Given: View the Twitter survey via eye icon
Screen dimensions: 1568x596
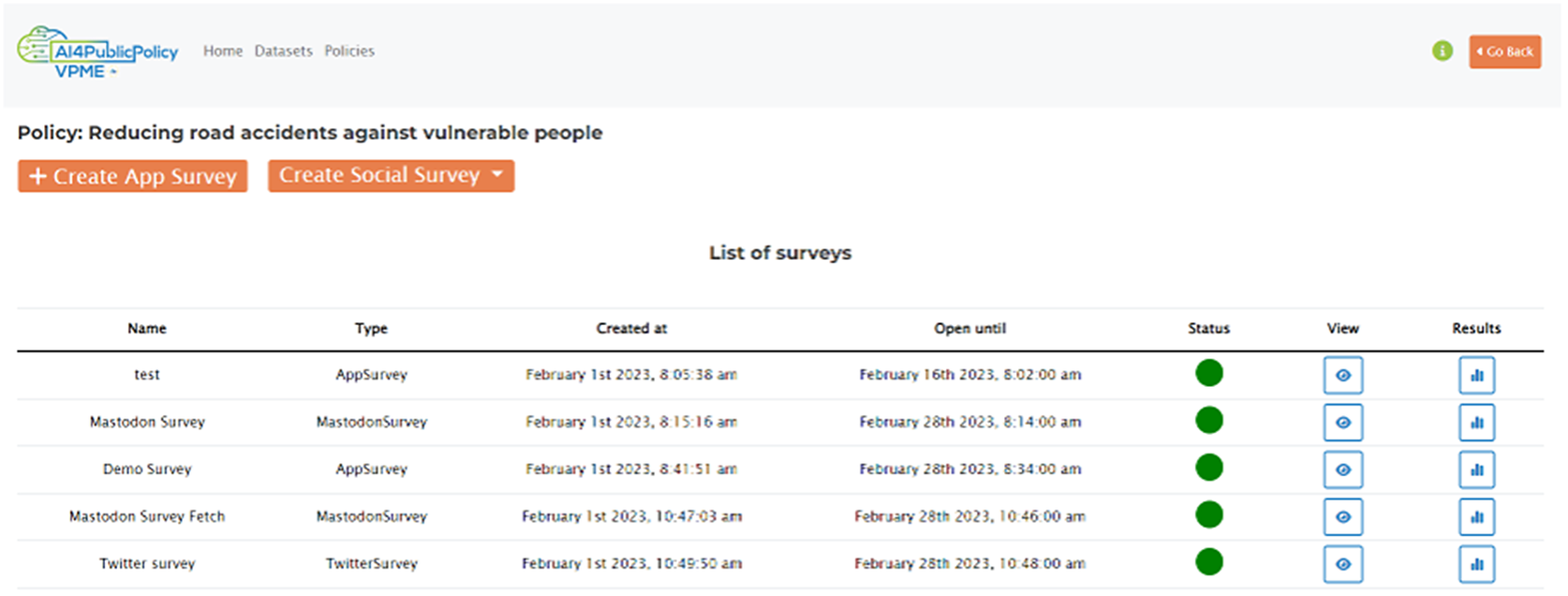Looking at the screenshot, I should [1342, 564].
